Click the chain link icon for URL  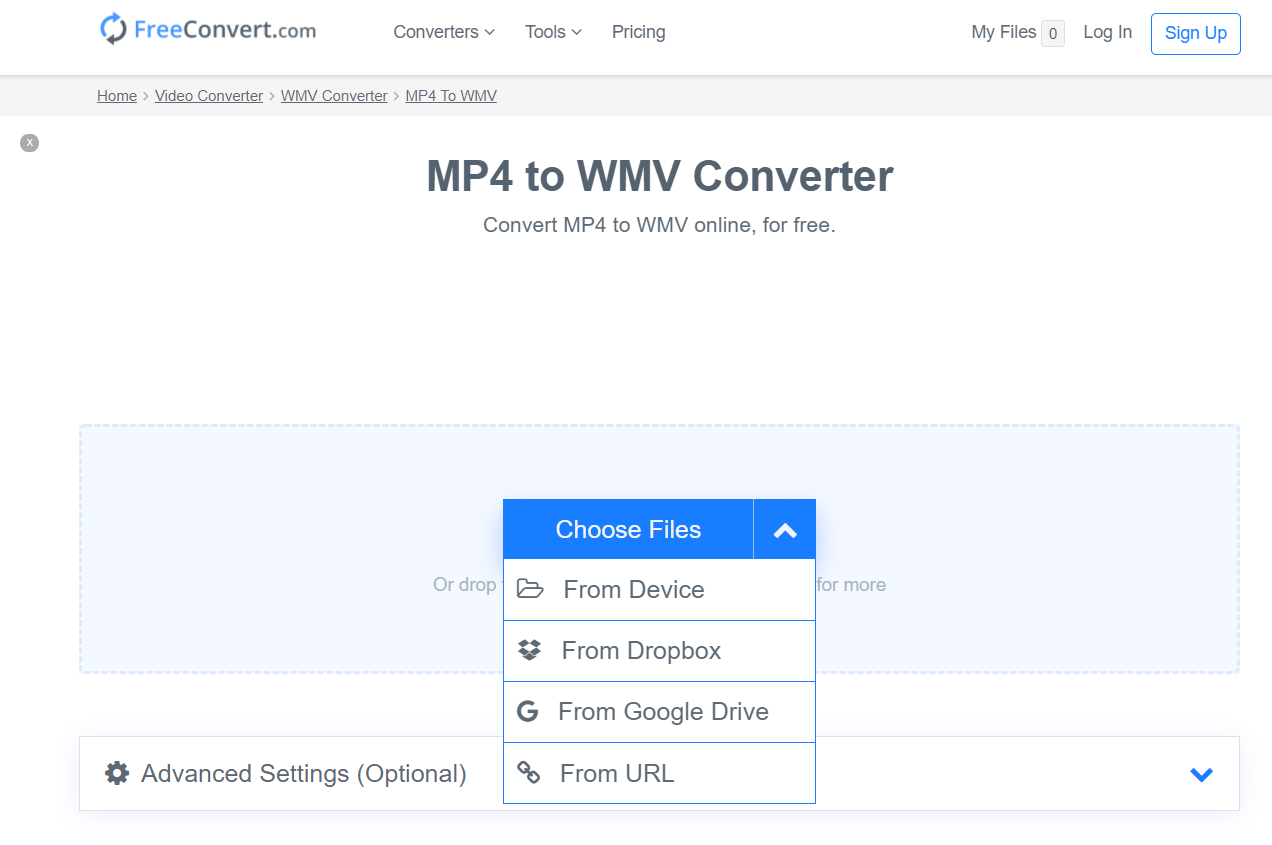click(528, 772)
